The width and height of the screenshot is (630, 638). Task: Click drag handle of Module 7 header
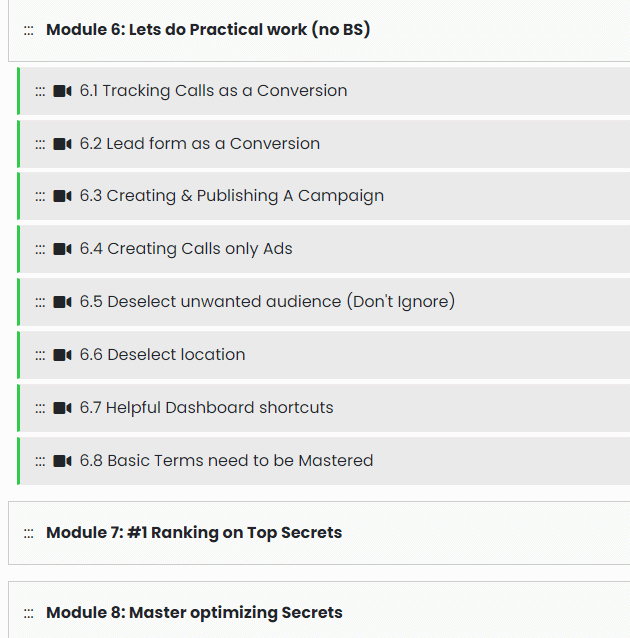pyautogui.click(x=29, y=533)
